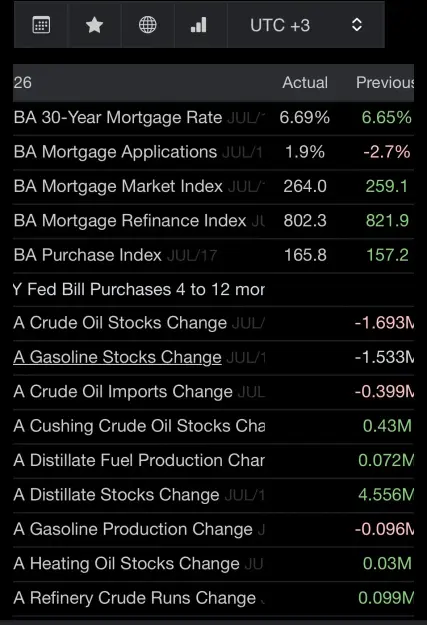Click the underlined Gasoline Stocks Change link

pyautogui.click(x=117, y=357)
